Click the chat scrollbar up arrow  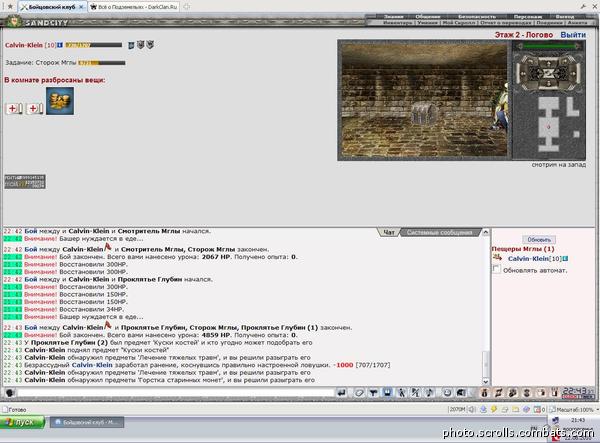coord(486,232)
